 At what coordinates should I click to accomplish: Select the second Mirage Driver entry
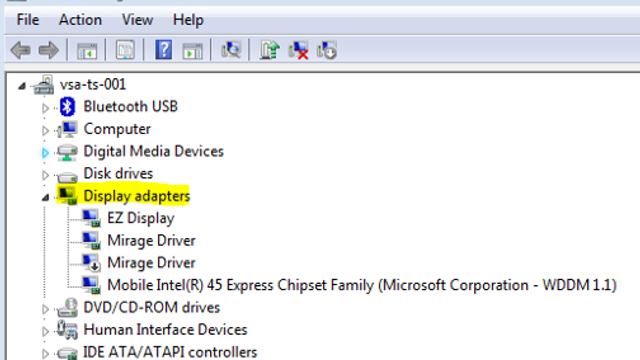pos(151,263)
